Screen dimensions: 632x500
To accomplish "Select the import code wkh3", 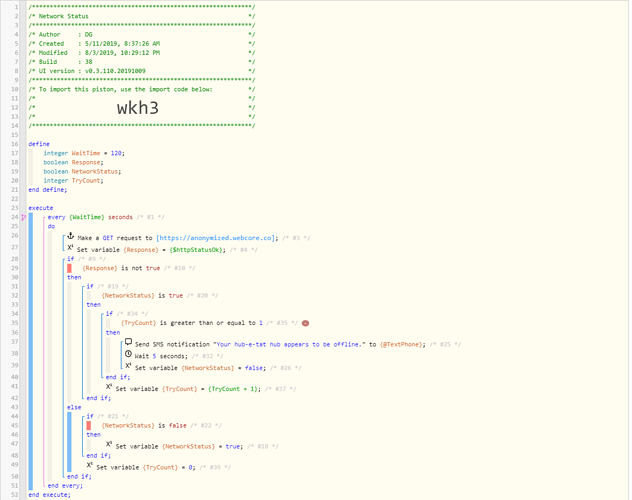I will 138,108.
